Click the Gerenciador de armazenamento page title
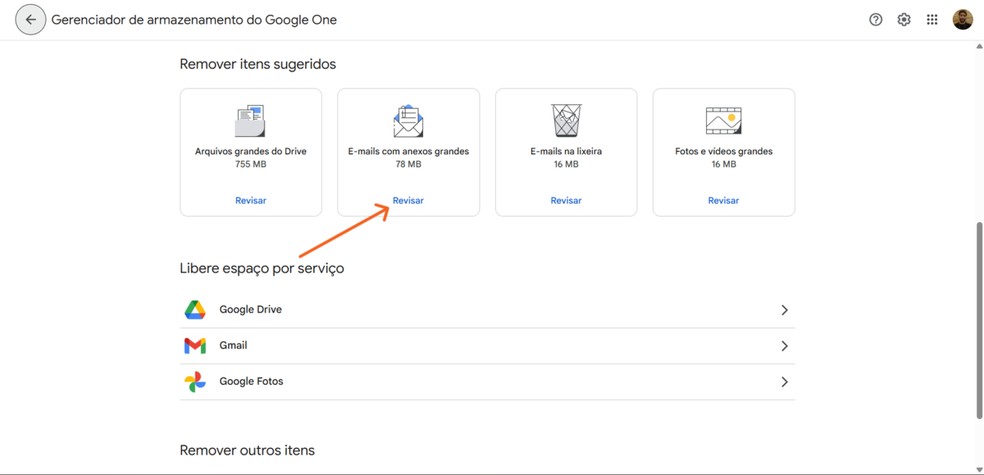 (x=194, y=19)
